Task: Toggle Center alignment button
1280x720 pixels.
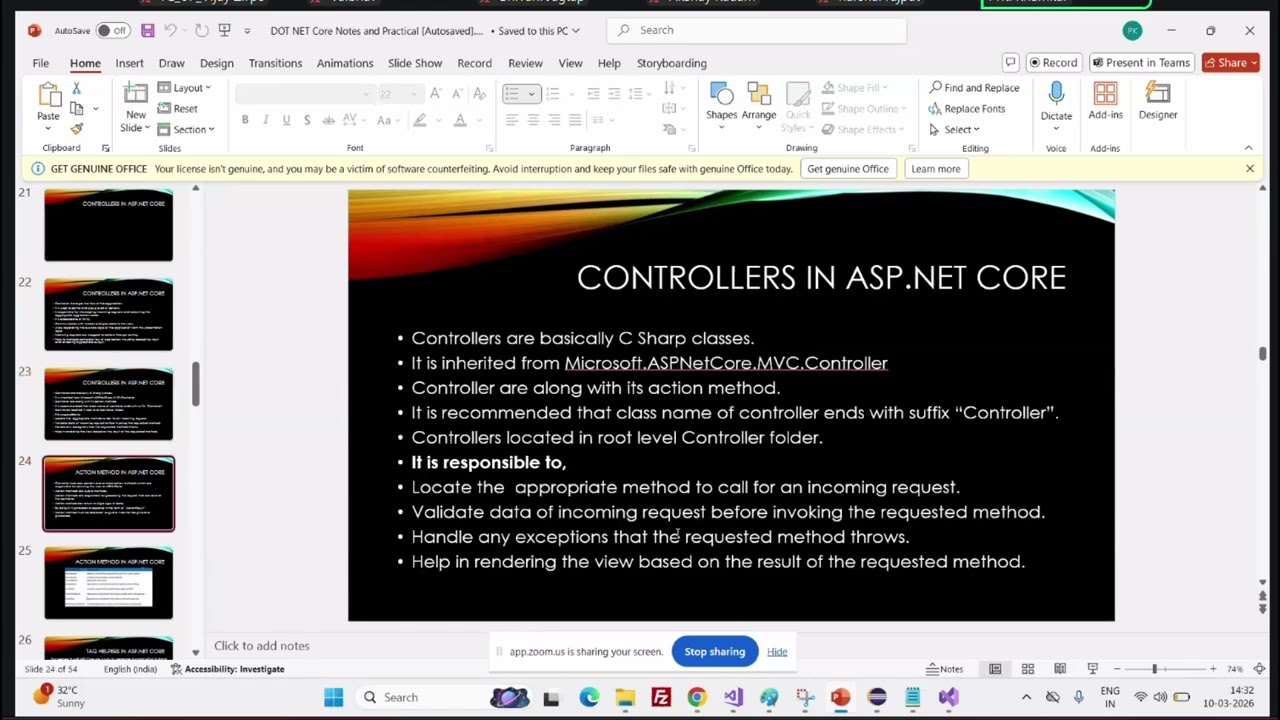Action: click(533, 120)
